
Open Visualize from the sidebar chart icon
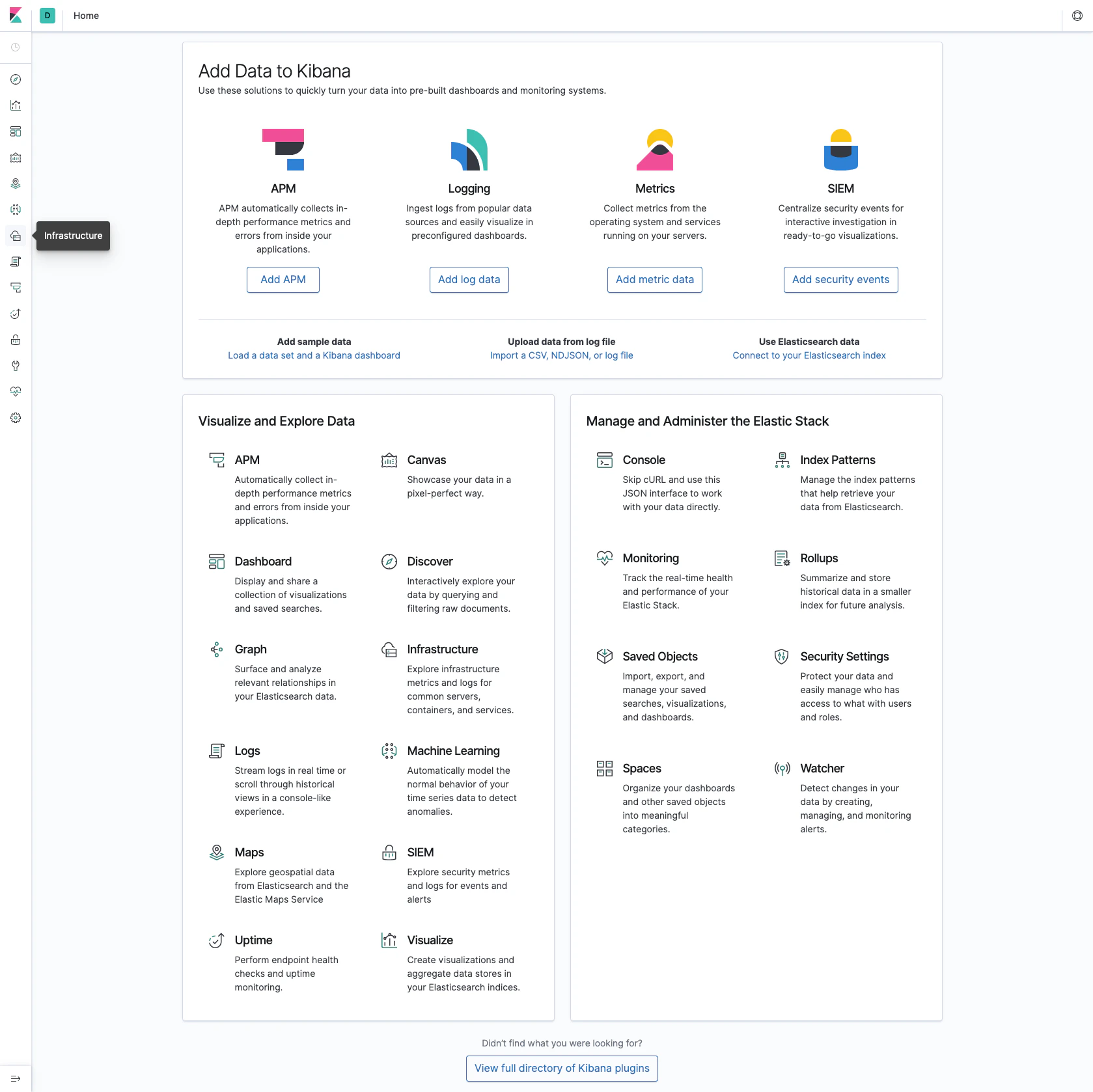16,105
